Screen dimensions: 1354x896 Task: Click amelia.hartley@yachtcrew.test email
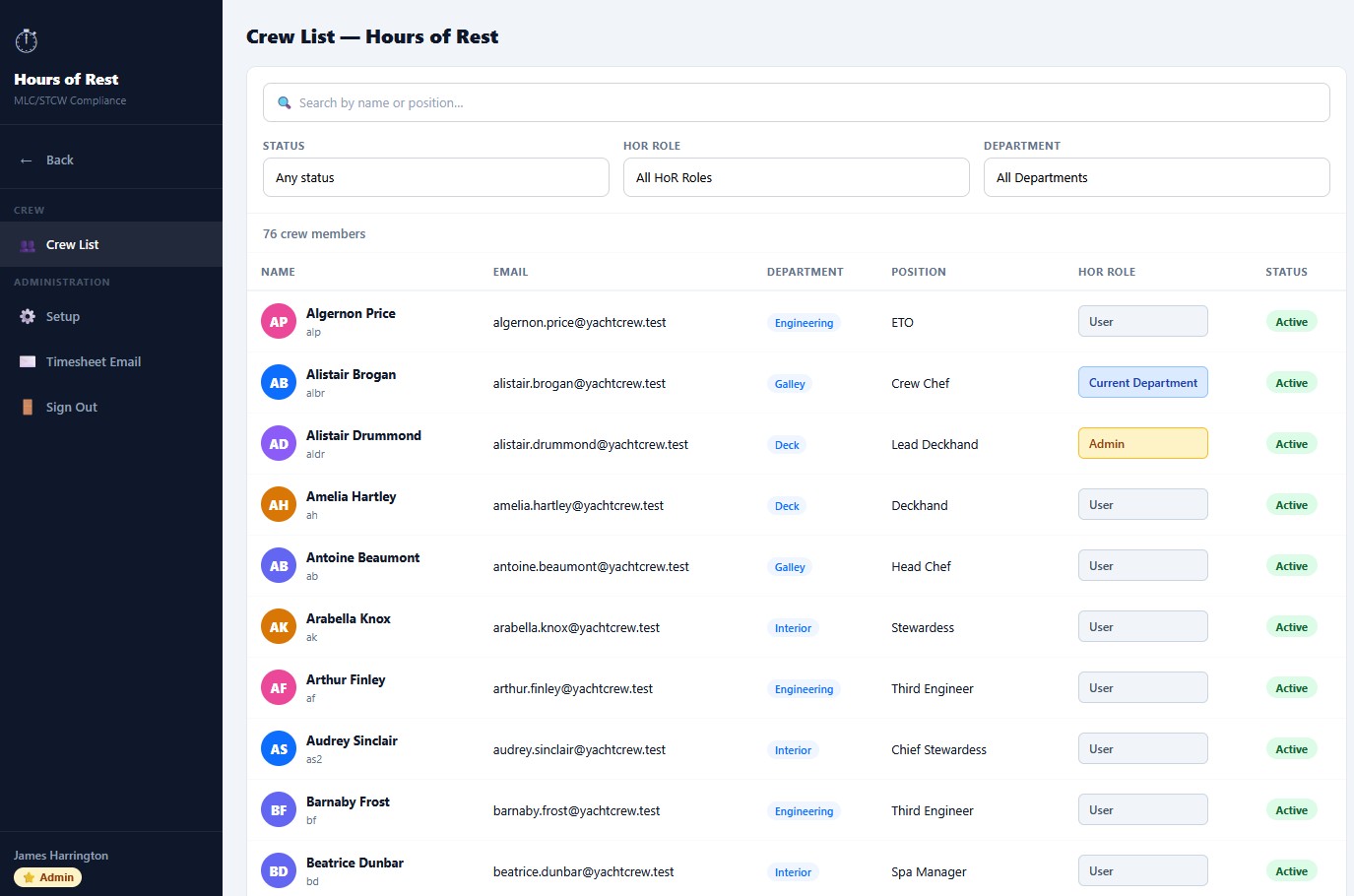click(x=578, y=506)
